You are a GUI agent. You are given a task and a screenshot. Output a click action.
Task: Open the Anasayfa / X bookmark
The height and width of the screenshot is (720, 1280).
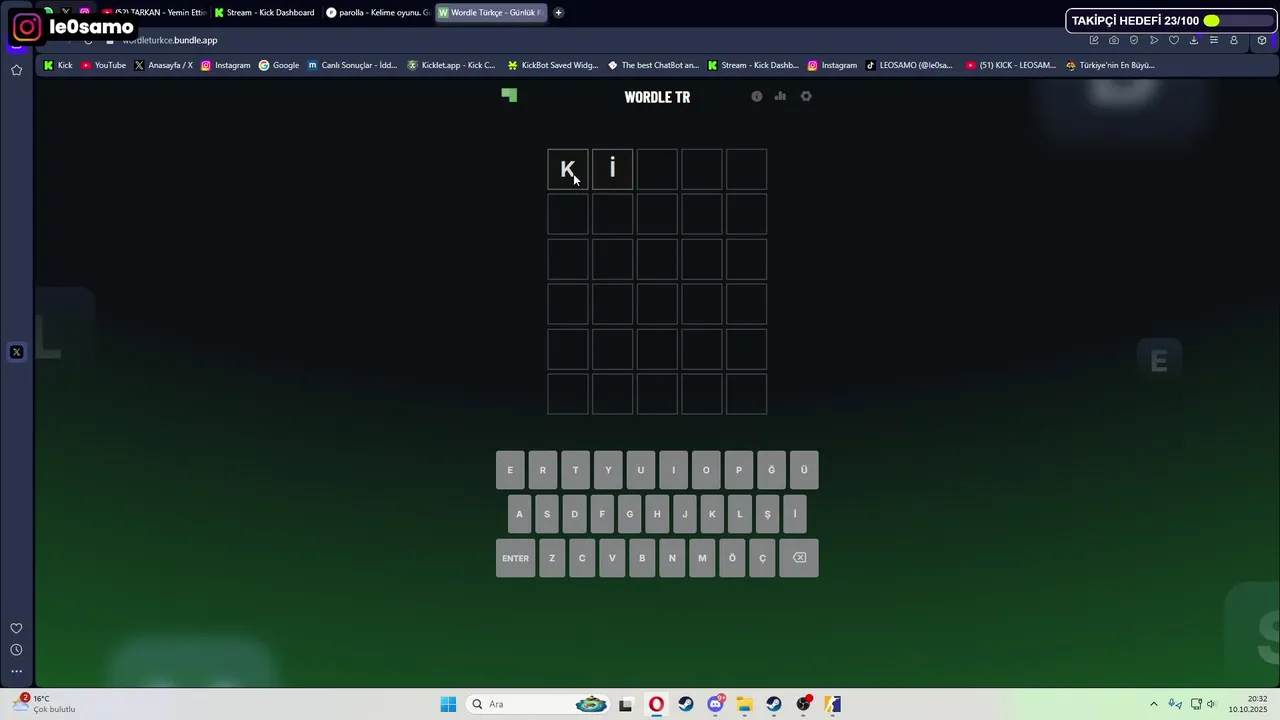[164, 65]
